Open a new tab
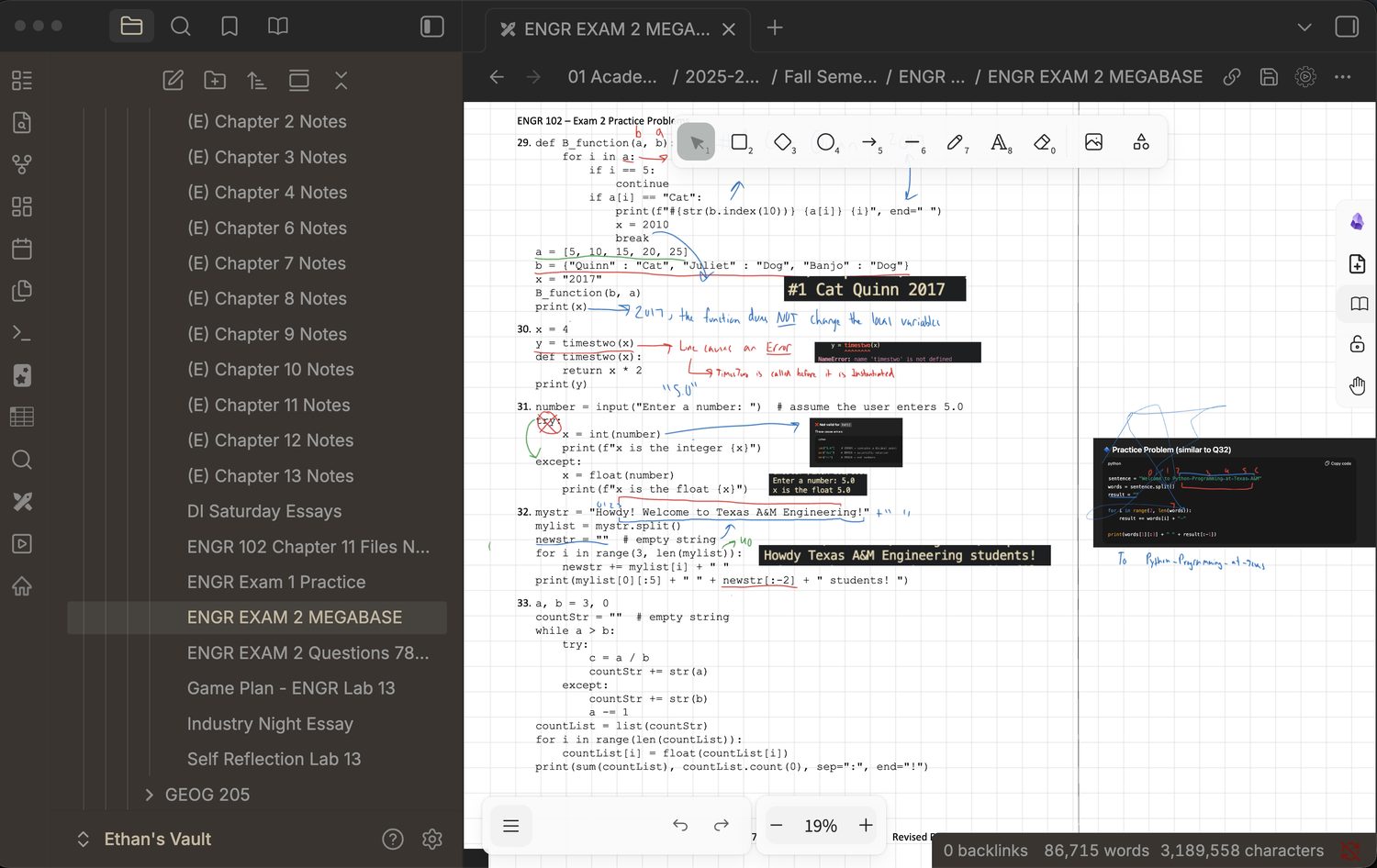The height and width of the screenshot is (868, 1377). point(775,28)
